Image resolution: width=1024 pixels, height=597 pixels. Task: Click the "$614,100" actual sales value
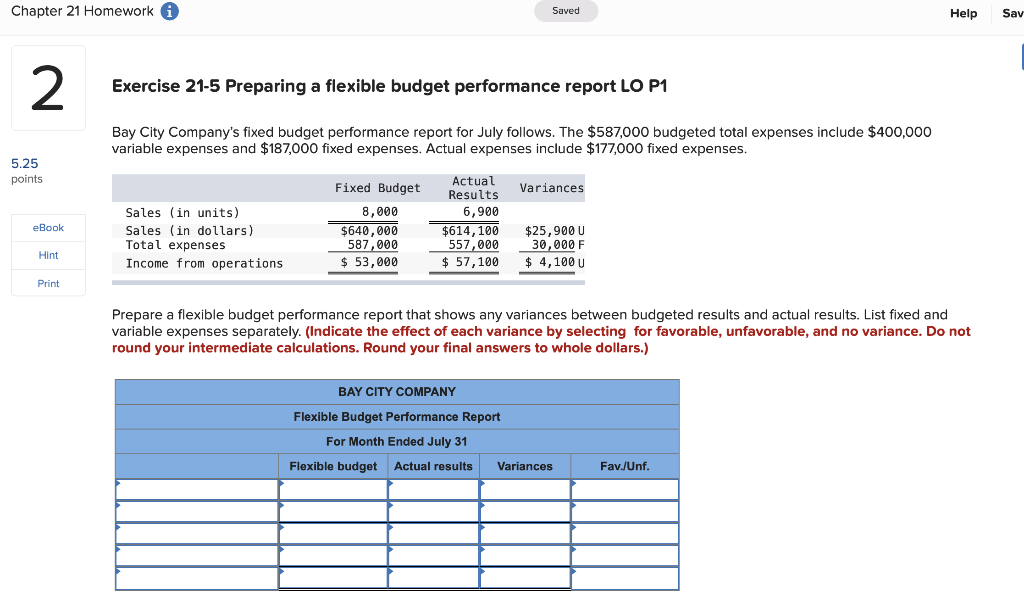tap(470, 231)
